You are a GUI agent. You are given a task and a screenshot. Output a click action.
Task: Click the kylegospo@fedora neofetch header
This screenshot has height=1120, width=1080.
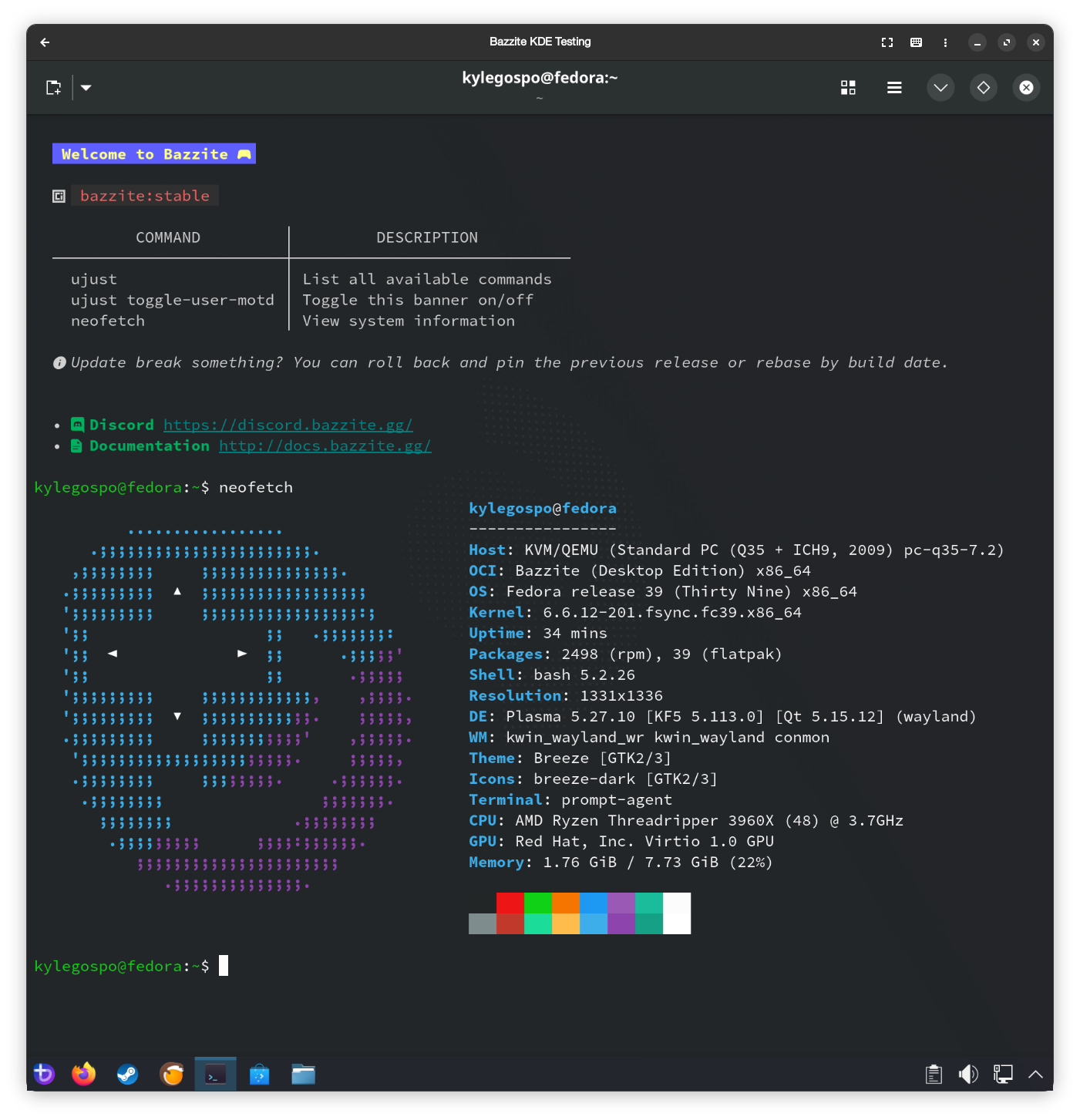(543, 508)
